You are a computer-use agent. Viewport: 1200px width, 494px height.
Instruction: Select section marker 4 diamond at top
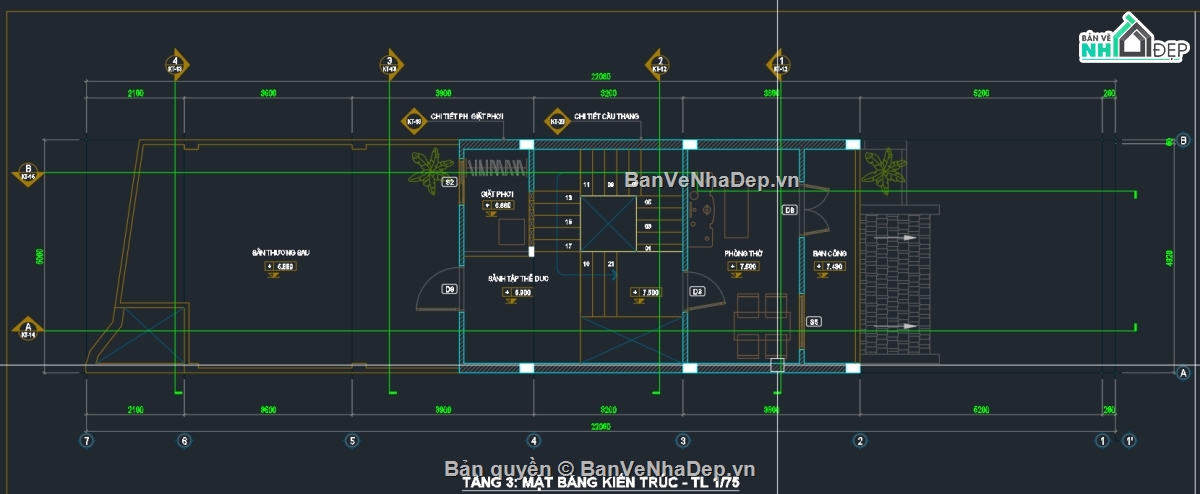click(x=176, y=64)
